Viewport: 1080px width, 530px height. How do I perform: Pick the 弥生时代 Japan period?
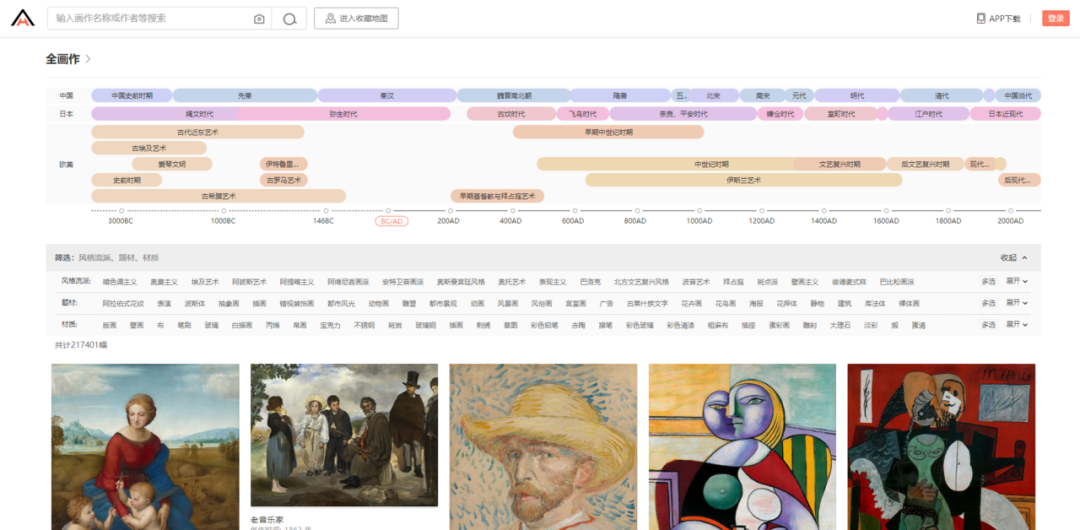point(343,114)
